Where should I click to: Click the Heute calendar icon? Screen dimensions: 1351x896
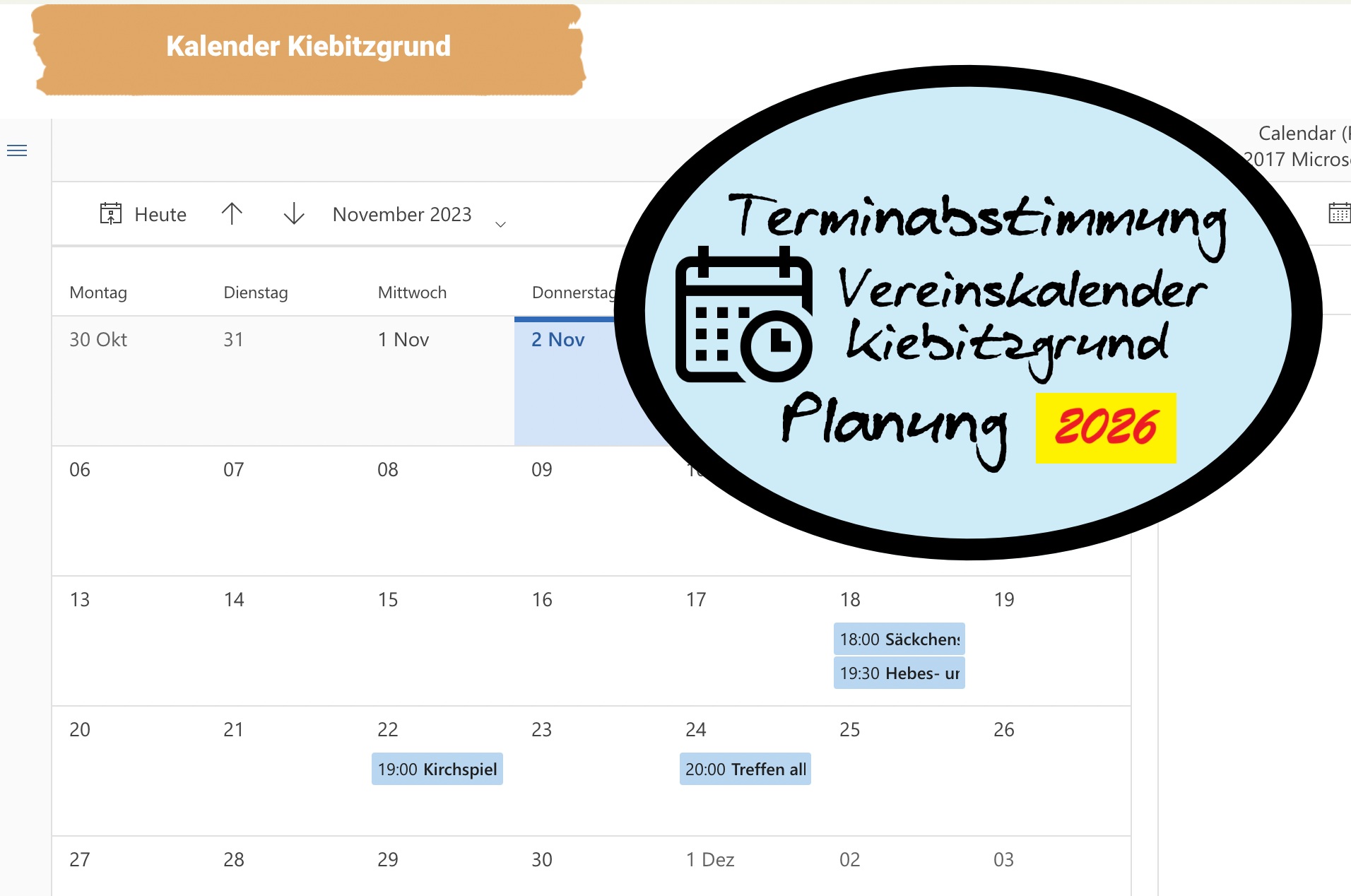coord(111,213)
